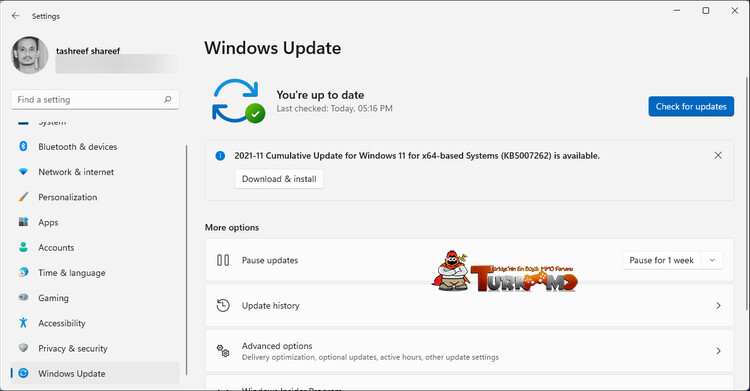This screenshot has height=391, width=750.
Task: Click the Accounts person icon
Action: click(x=23, y=247)
